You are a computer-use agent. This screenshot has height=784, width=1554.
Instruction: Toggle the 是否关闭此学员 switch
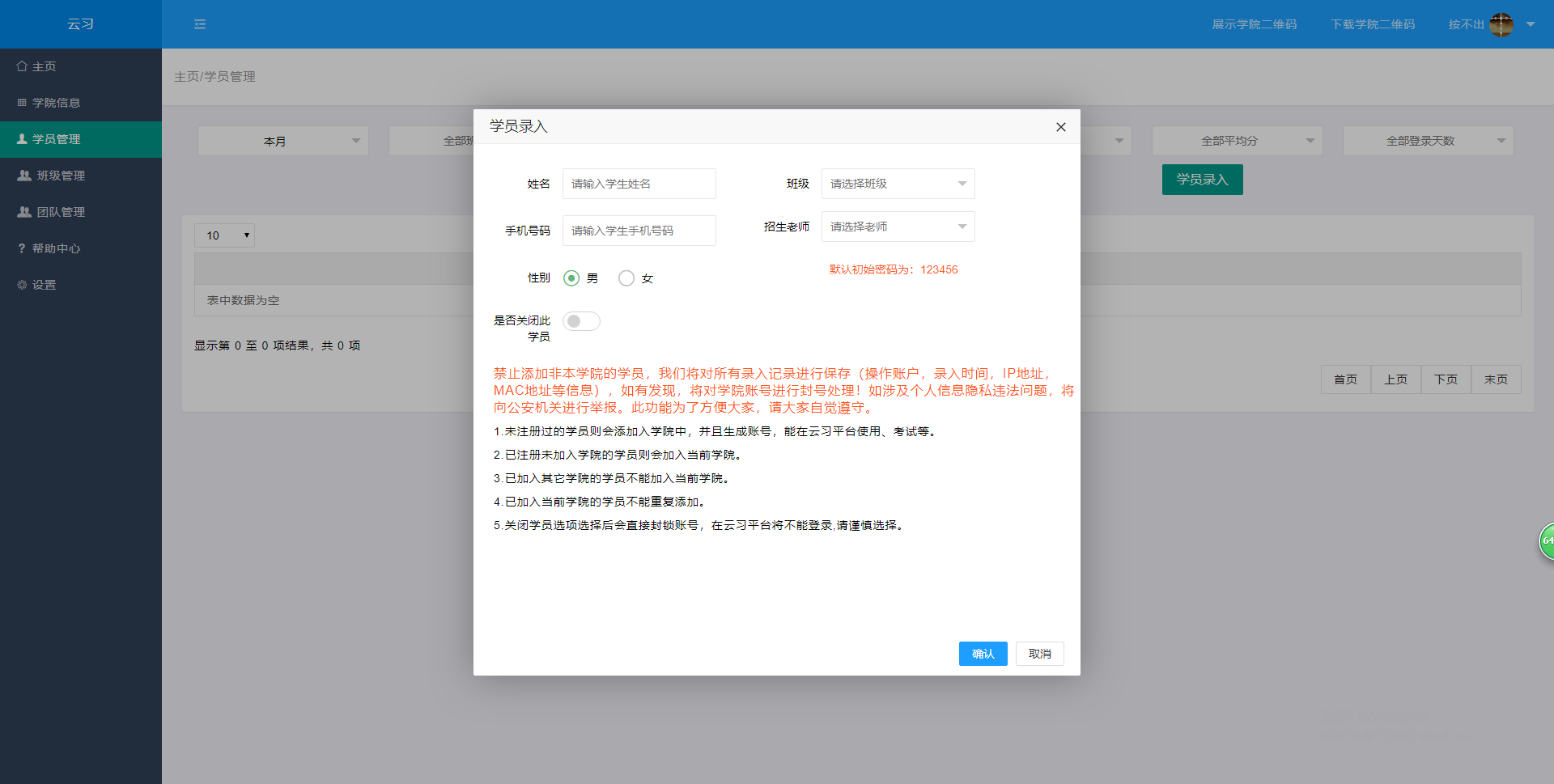click(x=580, y=320)
